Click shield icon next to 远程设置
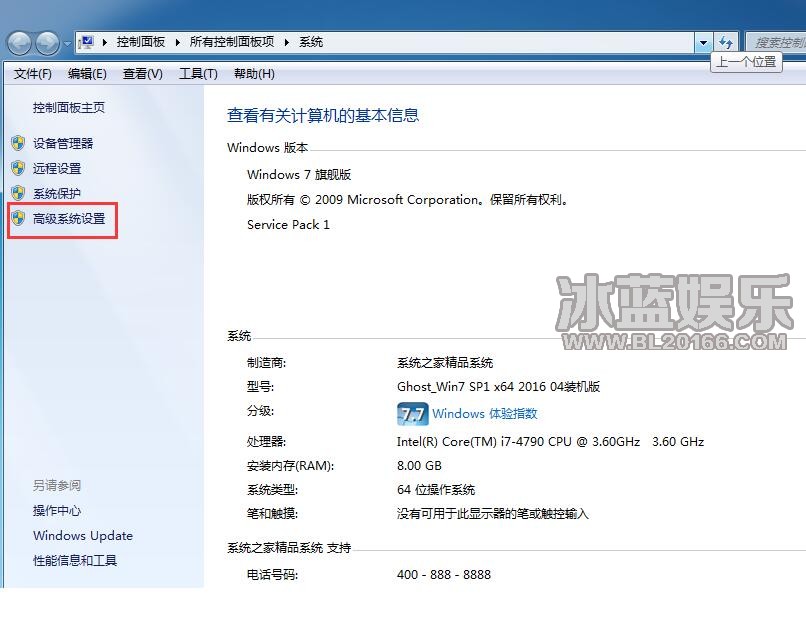Screen dimensions: 806x621 [18, 168]
